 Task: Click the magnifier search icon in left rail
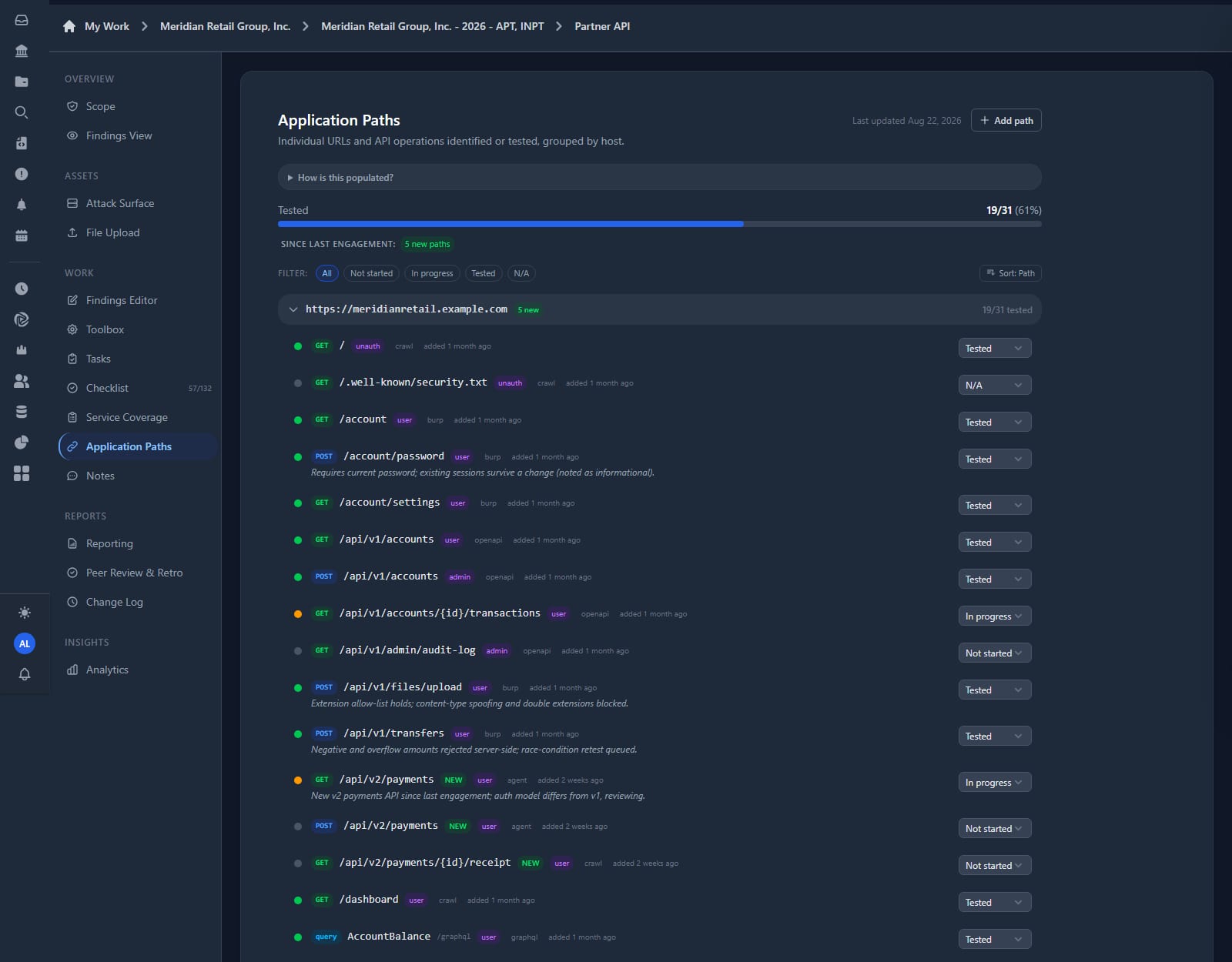[x=22, y=112]
